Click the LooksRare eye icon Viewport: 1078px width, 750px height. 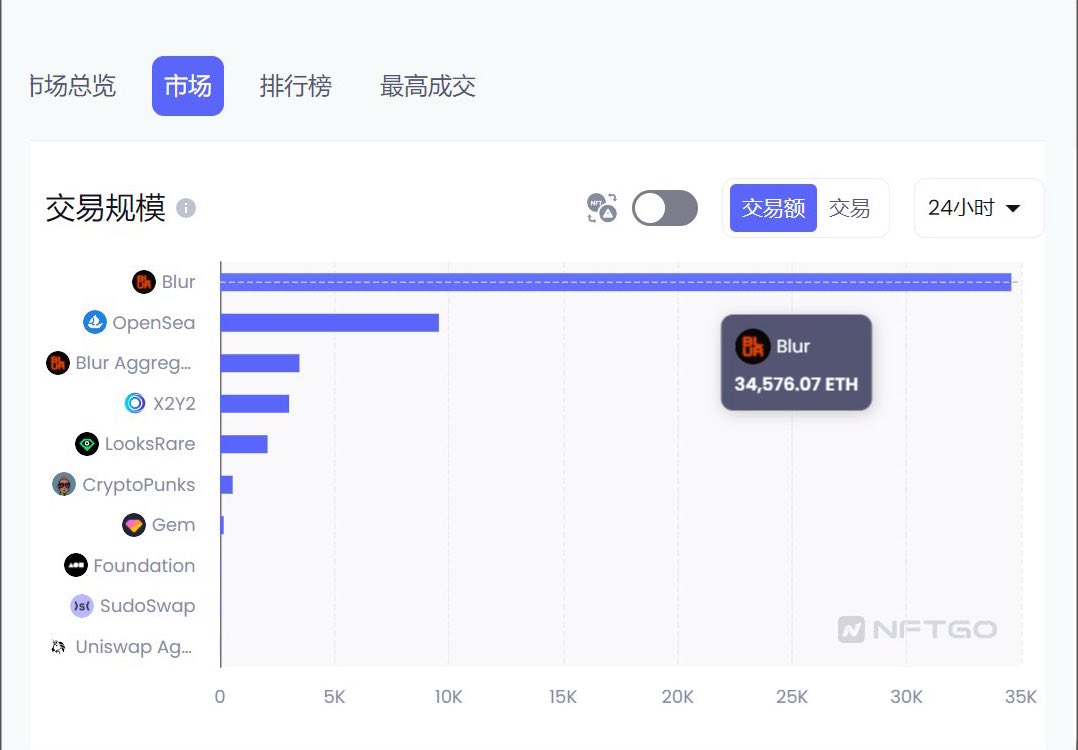pos(85,443)
